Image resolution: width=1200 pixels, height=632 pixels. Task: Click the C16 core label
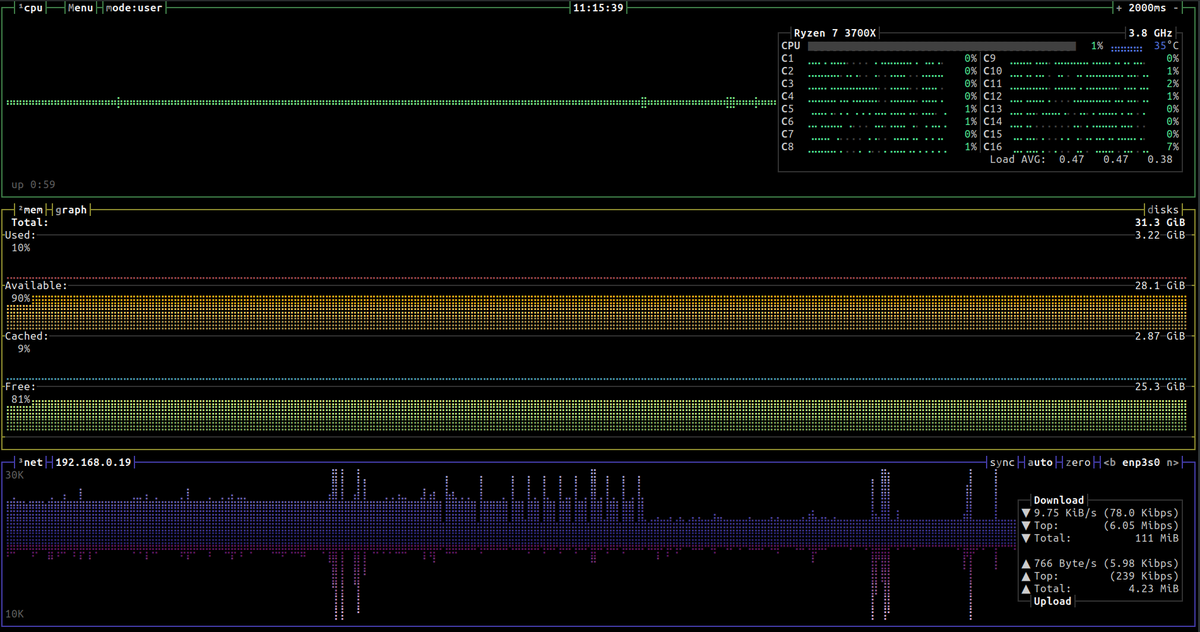(x=993, y=147)
